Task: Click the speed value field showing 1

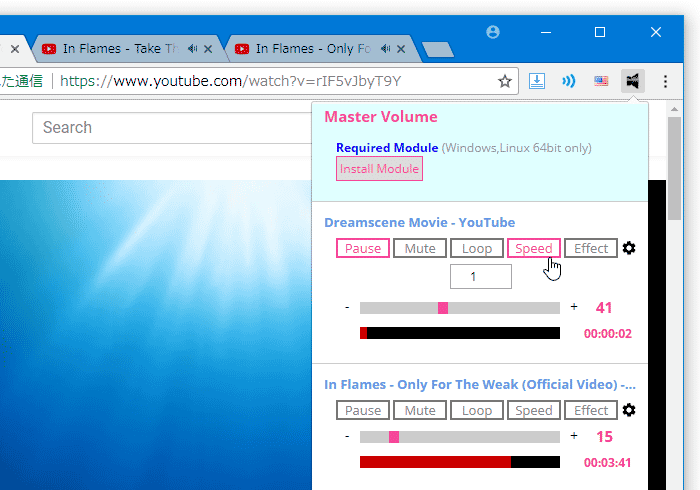Action: point(480,277)
